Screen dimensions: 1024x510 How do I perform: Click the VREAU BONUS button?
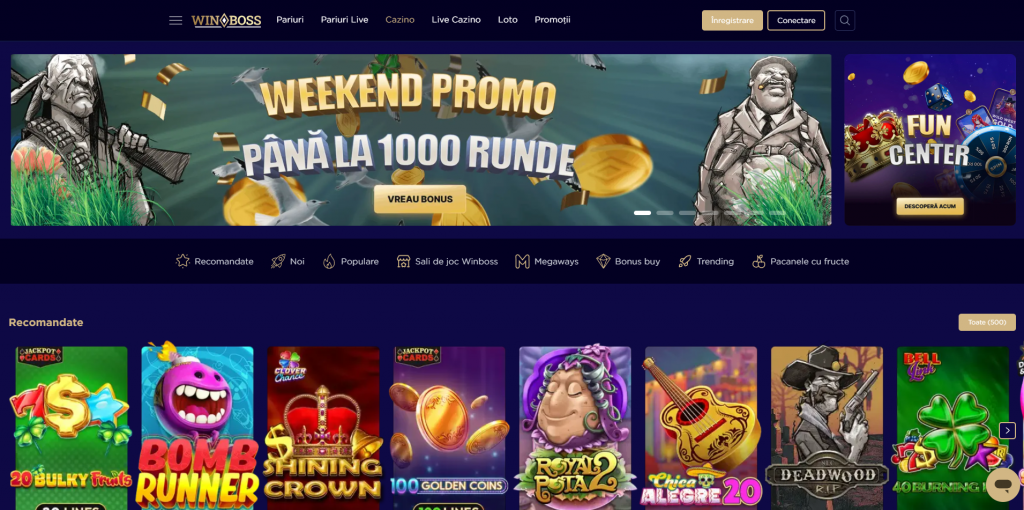pos(420,199)
